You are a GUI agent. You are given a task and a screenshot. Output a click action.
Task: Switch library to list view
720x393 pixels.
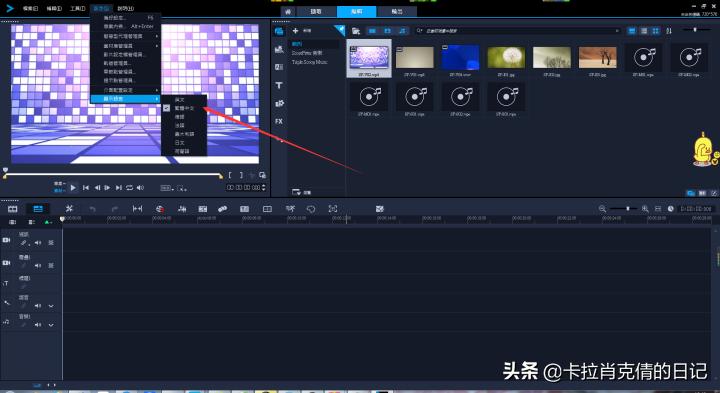[x=644, y=31]
